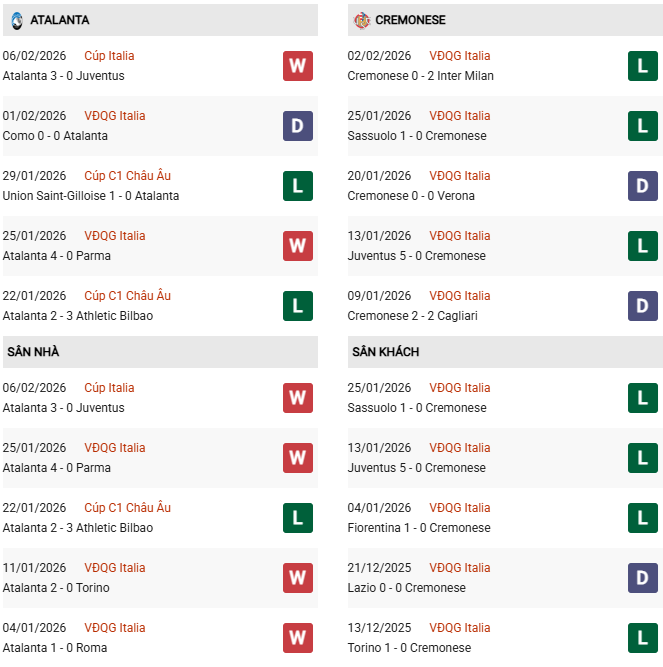Click the Cremonese team crest icon
The image size is (663, 667).
pyautogui.click(x=362, y=20)
